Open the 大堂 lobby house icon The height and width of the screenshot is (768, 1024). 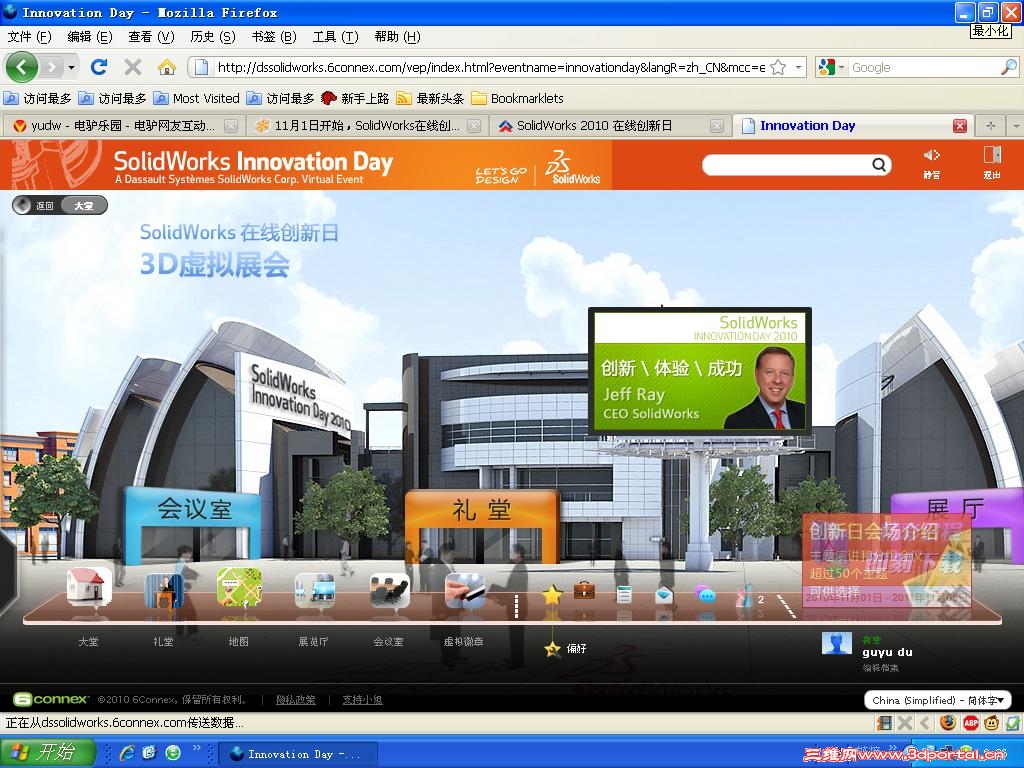[89, 587]
